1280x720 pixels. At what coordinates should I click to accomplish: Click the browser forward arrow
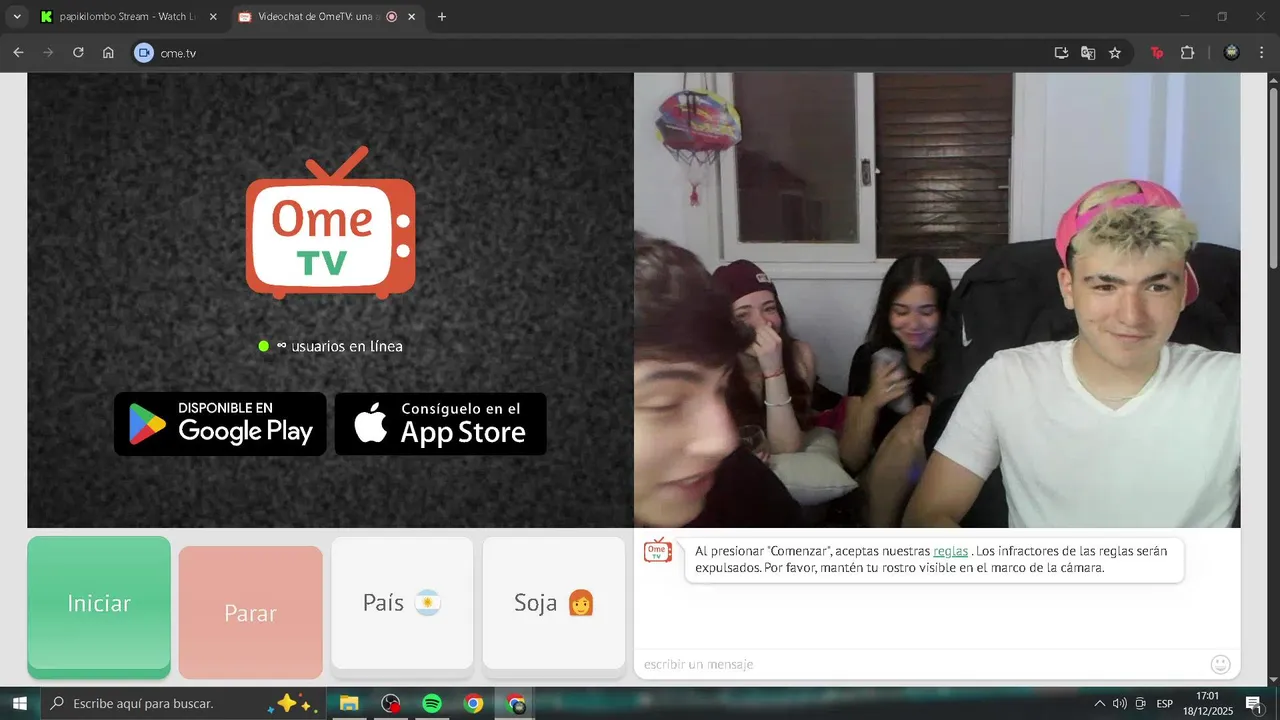pyautogui.click(x=48, y=53)
